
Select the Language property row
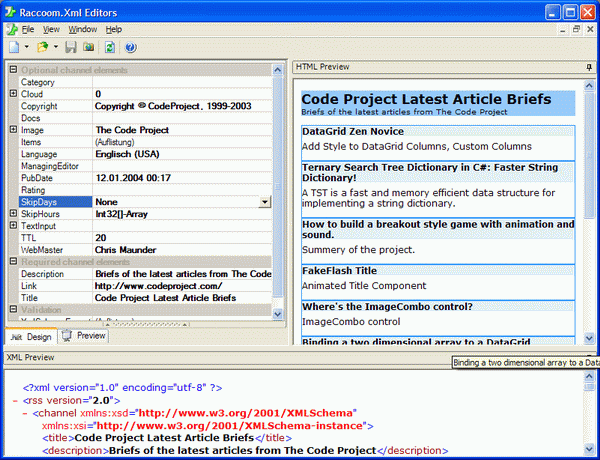pyautogui.click(x=145, y=154)
